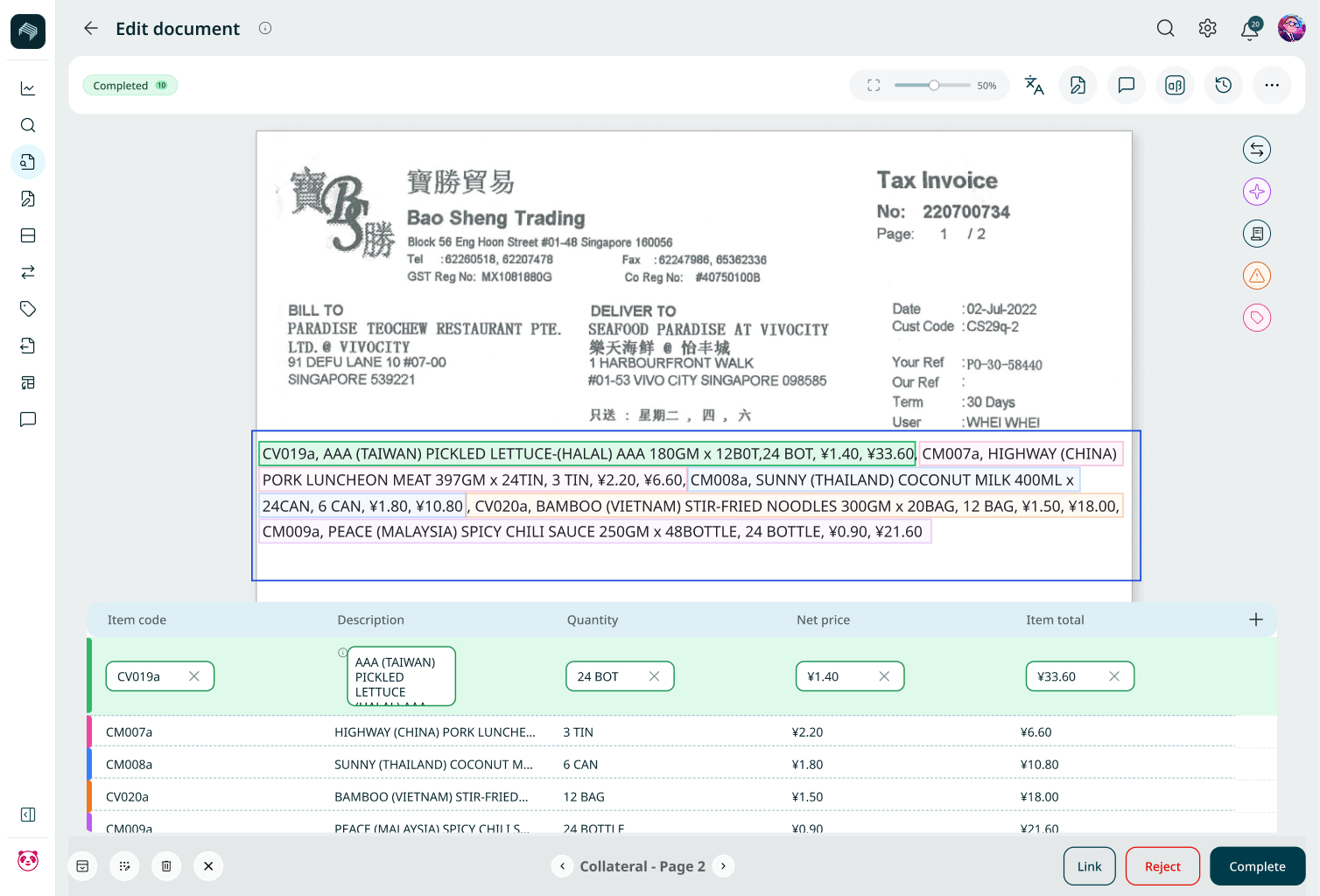This screenshot has height=896, width=1320.
Task: Click the 6 CAN quantity cell
Action: (x=580, y=765)
